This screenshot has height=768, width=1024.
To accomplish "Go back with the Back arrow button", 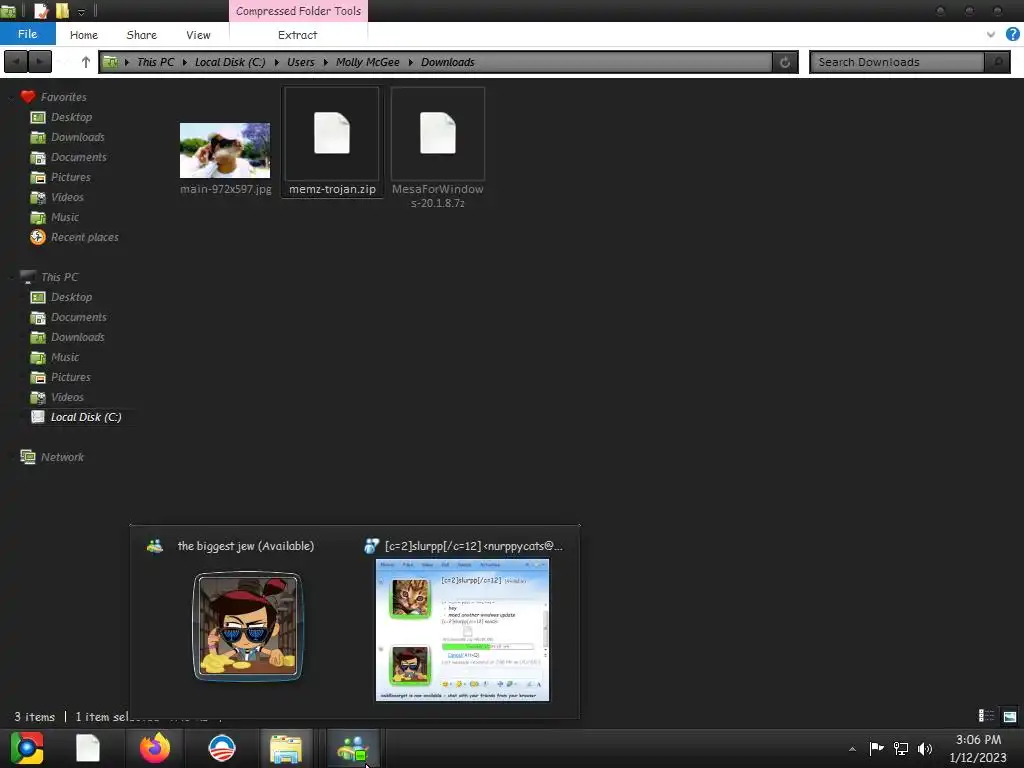I will [16, 62].
